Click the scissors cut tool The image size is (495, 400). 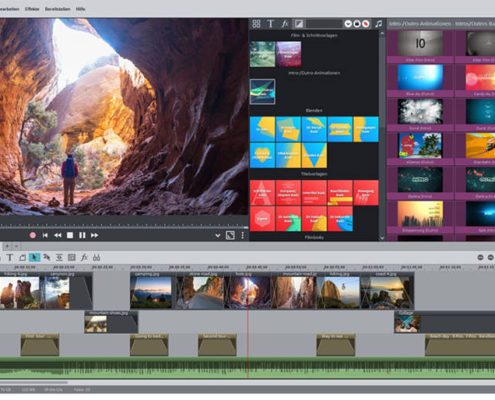click(97, 257)
